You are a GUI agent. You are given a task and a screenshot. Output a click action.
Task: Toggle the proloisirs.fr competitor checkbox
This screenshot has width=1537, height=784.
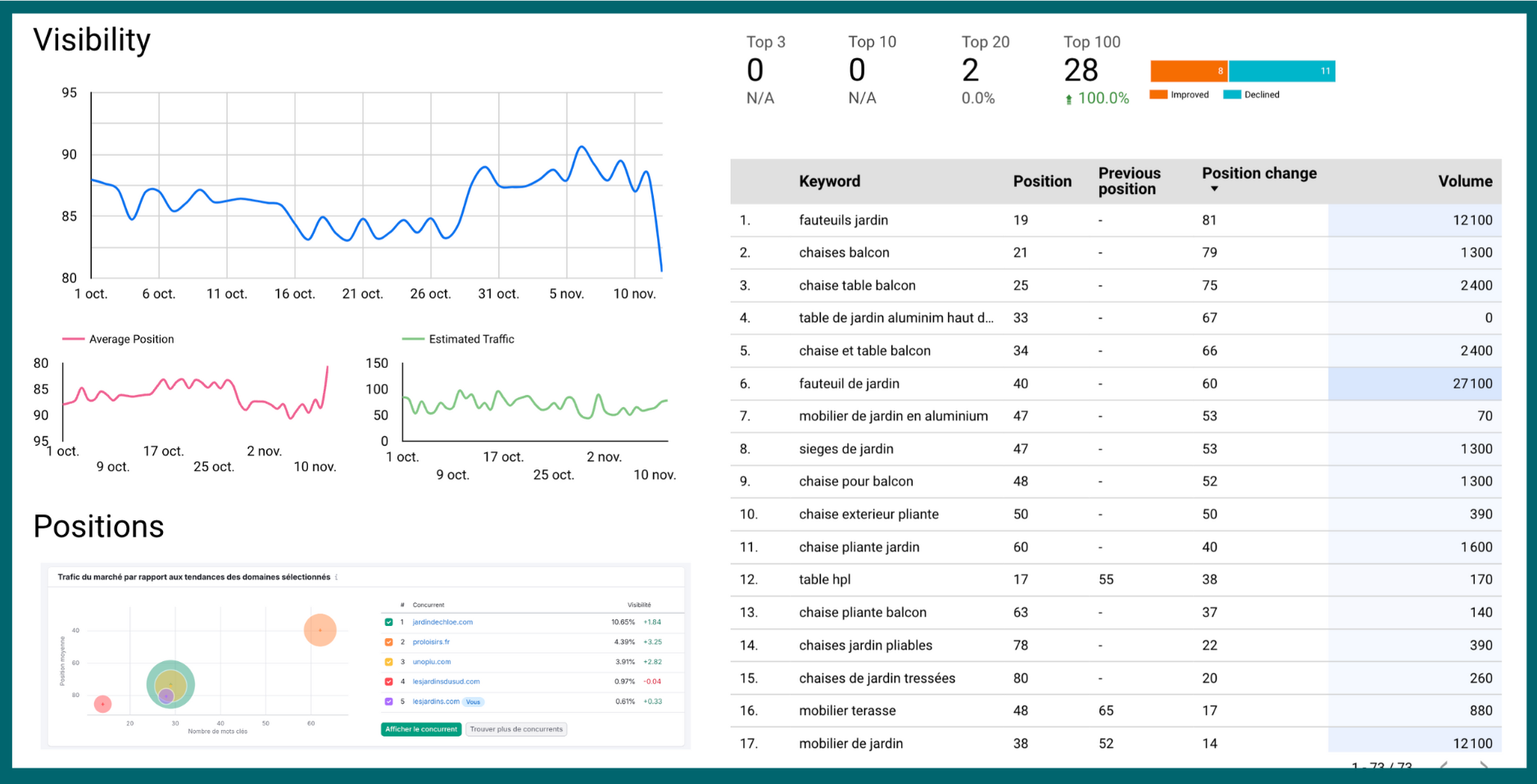click(388, 641)
